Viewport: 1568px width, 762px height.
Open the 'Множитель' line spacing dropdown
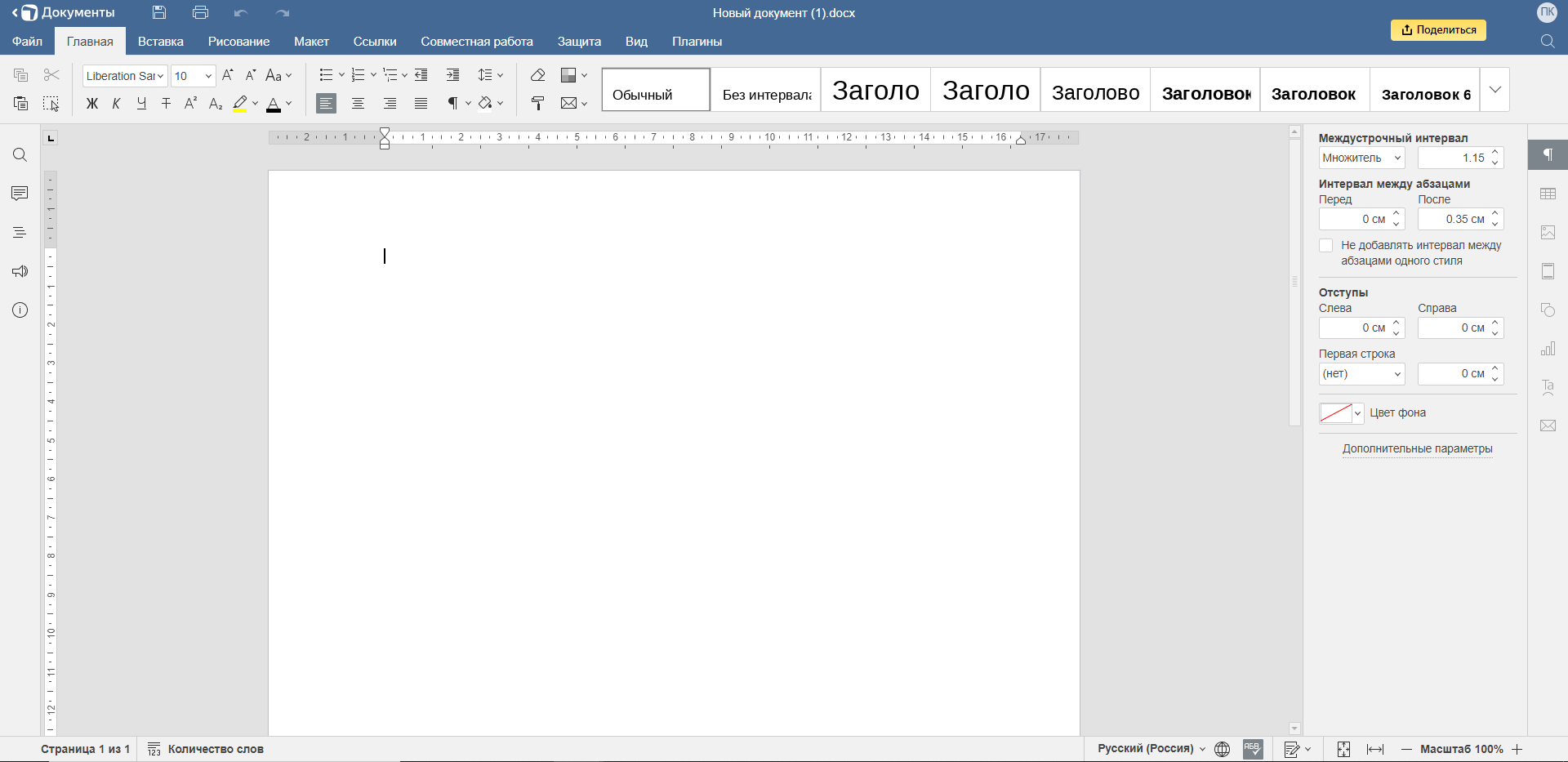[1361, 158]
